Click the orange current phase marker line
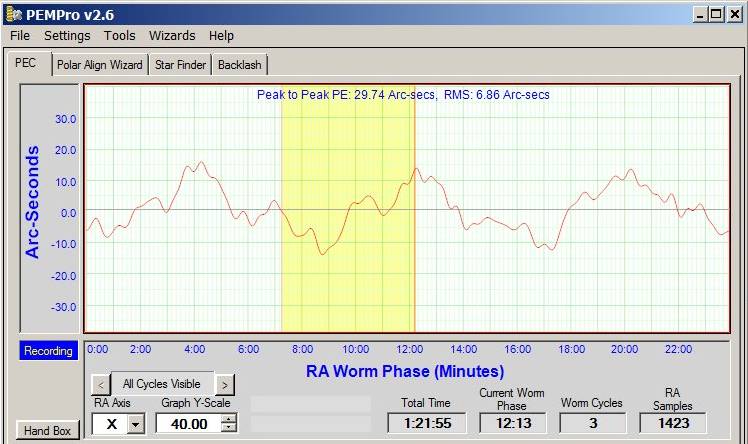 415,209
